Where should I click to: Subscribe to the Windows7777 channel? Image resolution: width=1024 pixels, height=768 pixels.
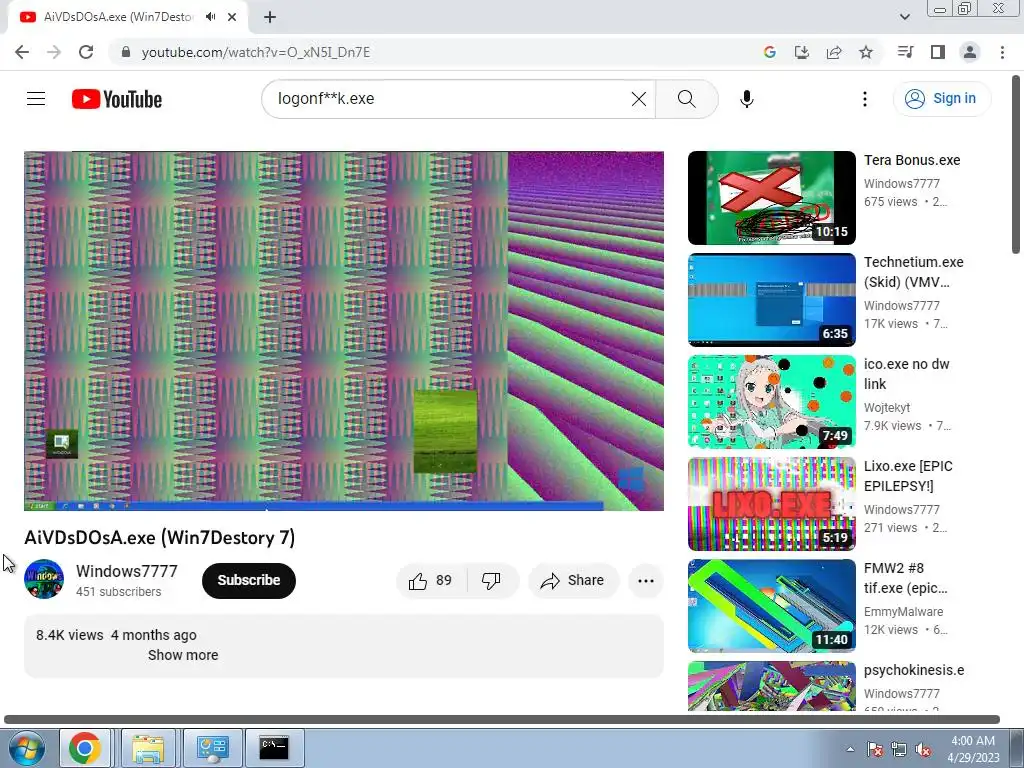[249, 580]
